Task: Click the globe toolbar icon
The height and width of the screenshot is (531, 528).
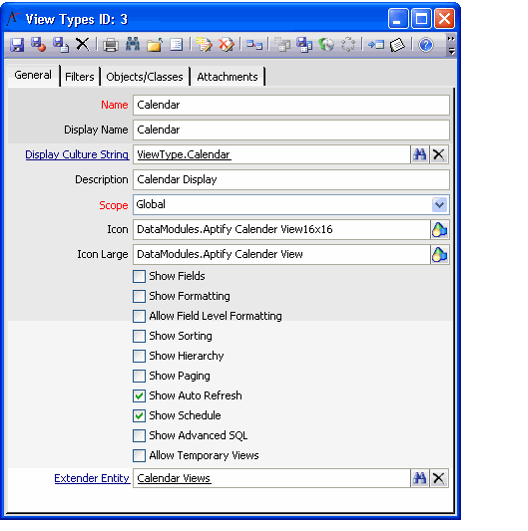Action: pyautogui.click(x=326, y=45)
